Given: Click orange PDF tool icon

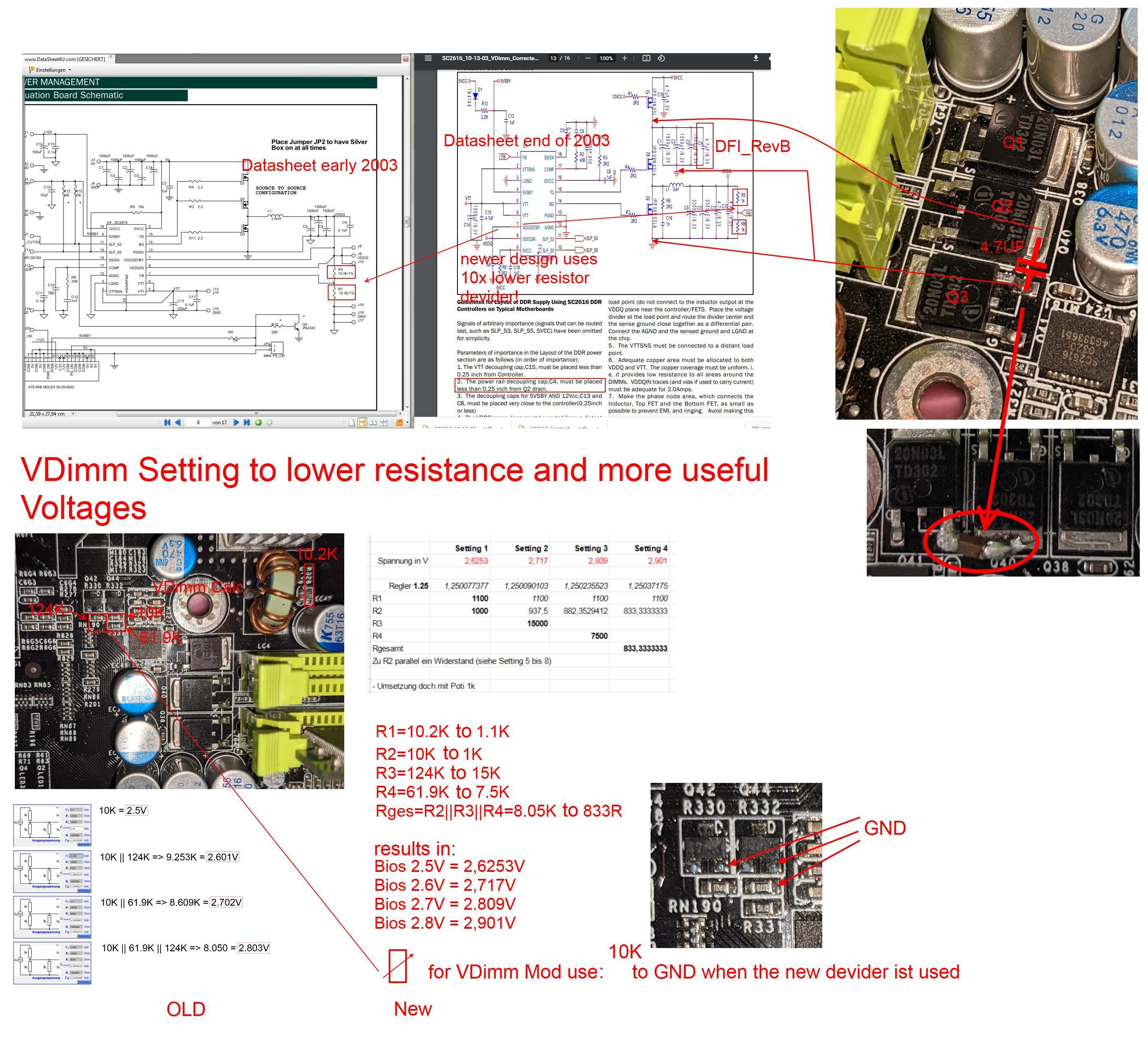Looking at the screenshot, I should [x=400, y=423].
